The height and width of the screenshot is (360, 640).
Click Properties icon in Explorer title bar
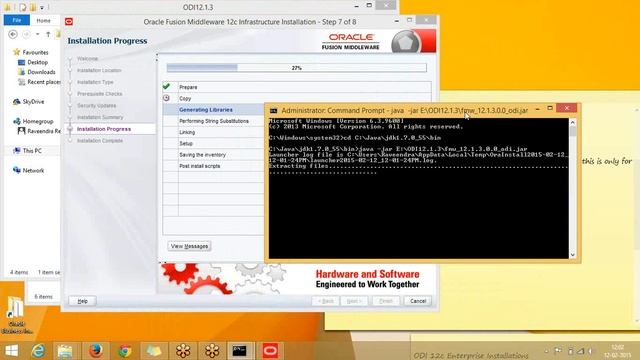tap(23, 7)
